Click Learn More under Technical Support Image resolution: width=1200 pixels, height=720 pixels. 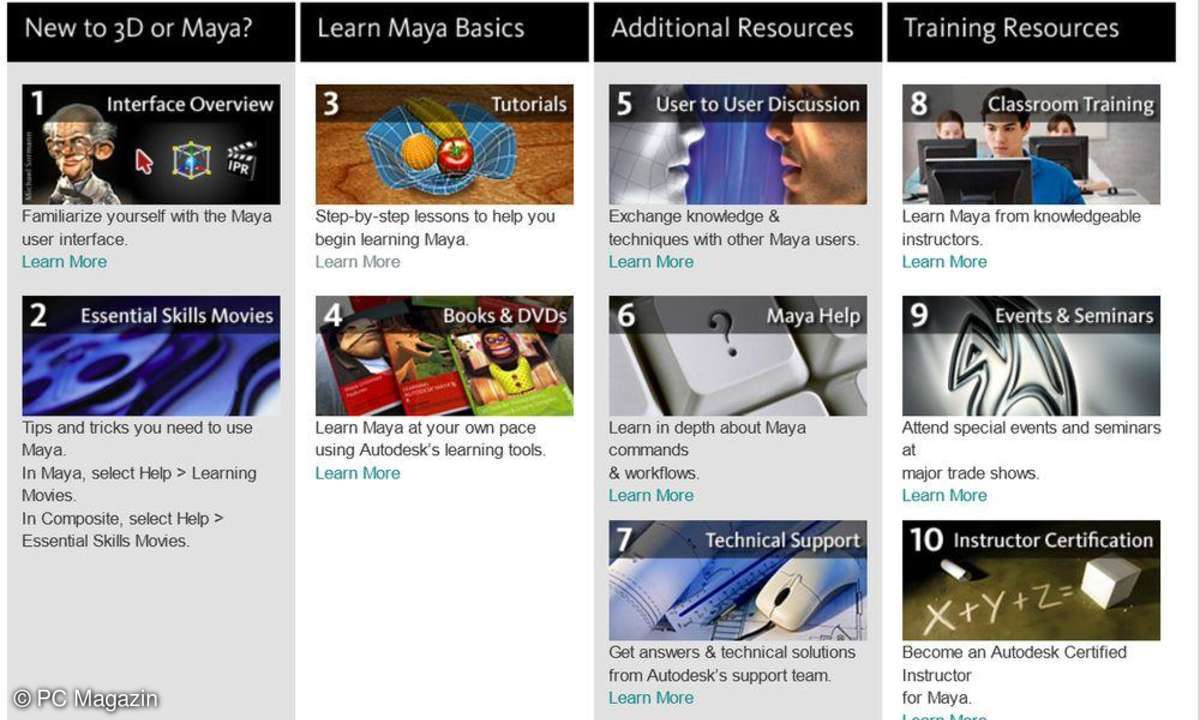651,698
